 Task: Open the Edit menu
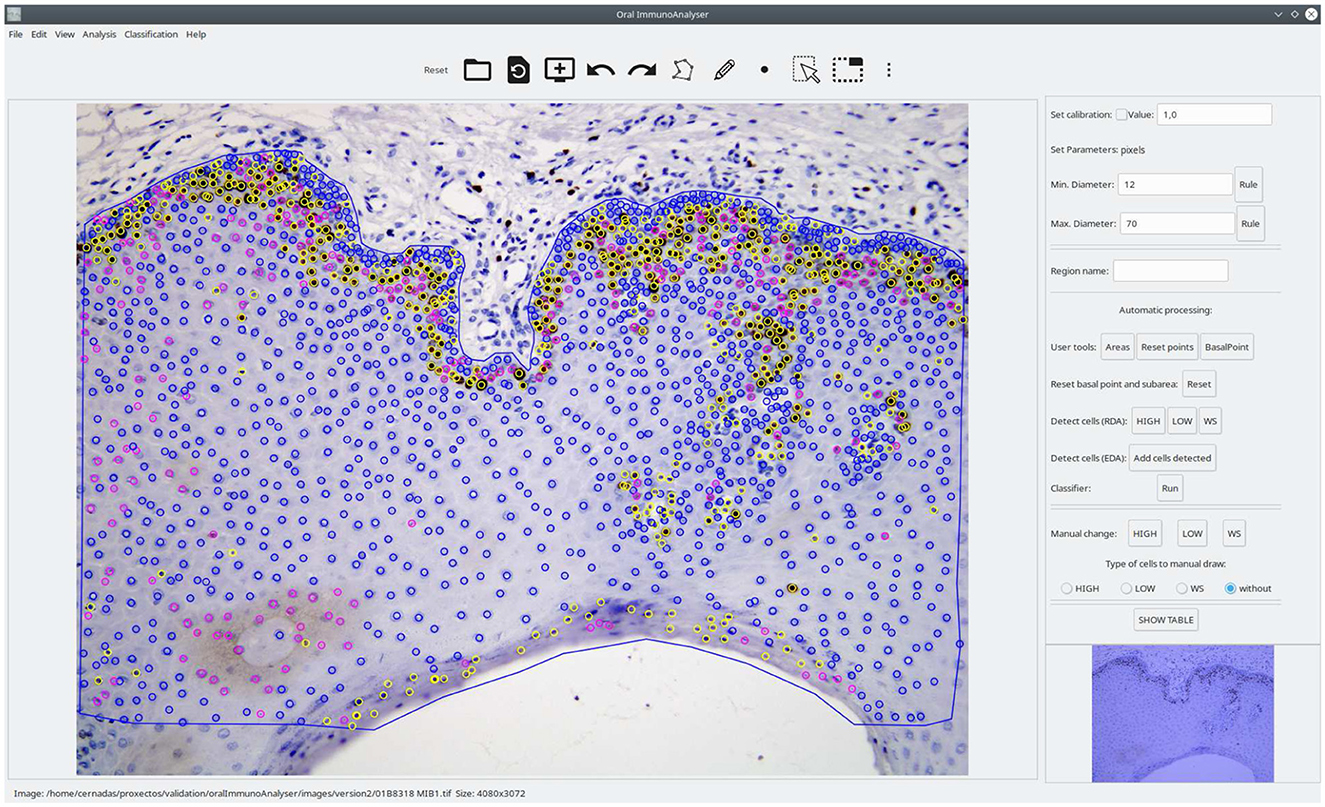[39, 34]
